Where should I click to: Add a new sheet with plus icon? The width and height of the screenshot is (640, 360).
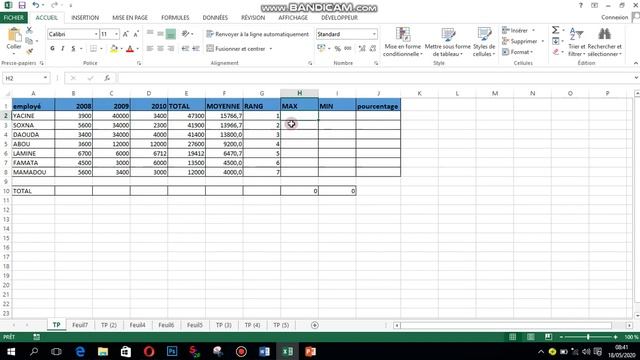314,325
